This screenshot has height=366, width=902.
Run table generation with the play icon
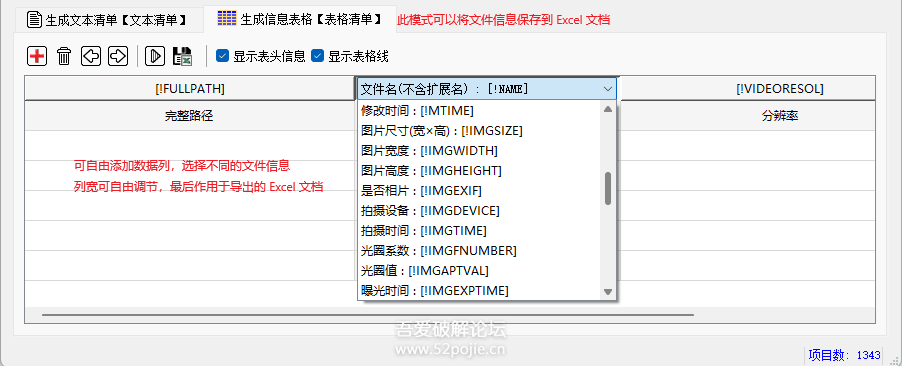[x=155, y=56]
